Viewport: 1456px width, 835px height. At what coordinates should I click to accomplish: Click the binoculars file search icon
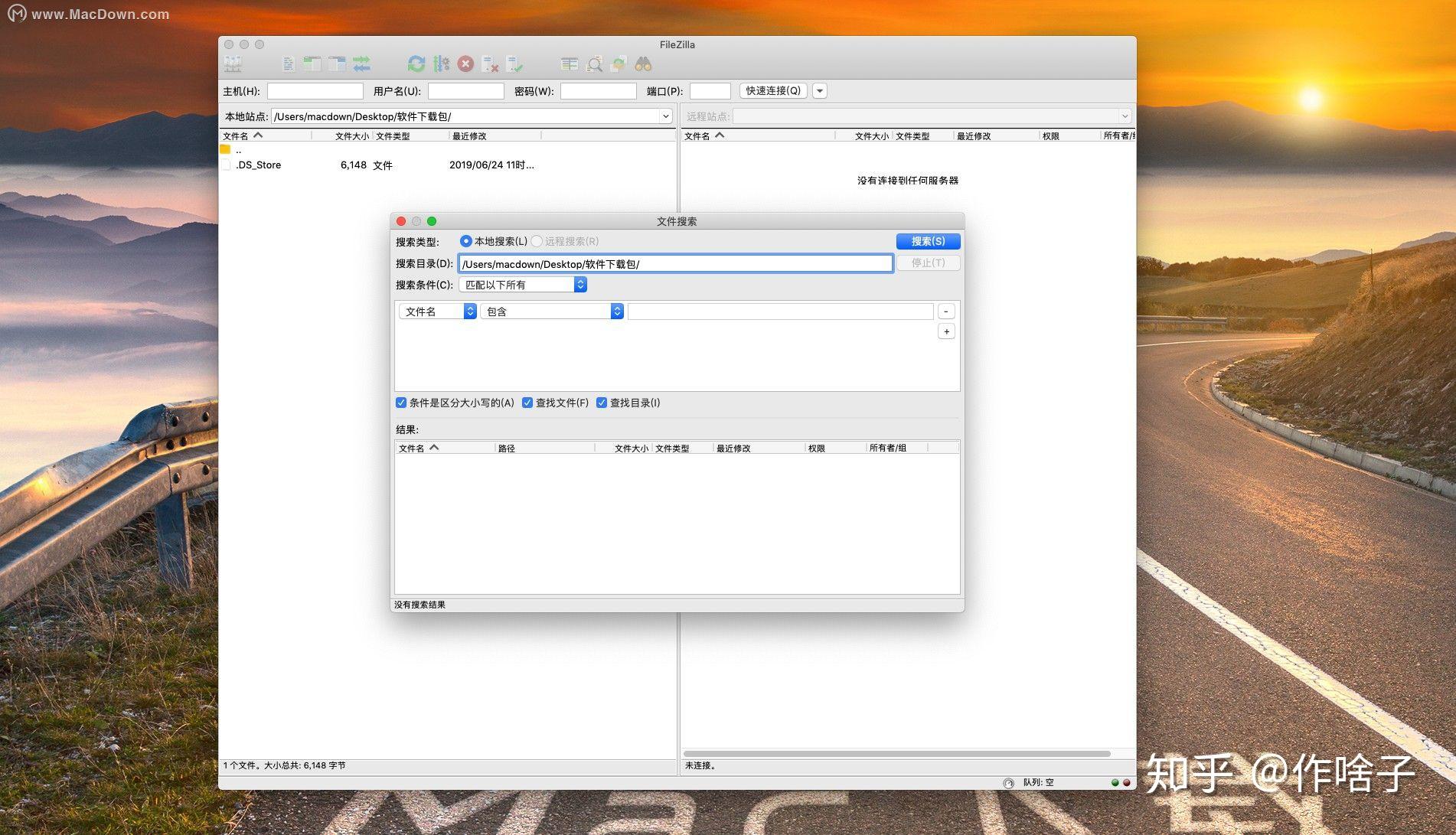point(643,64)
